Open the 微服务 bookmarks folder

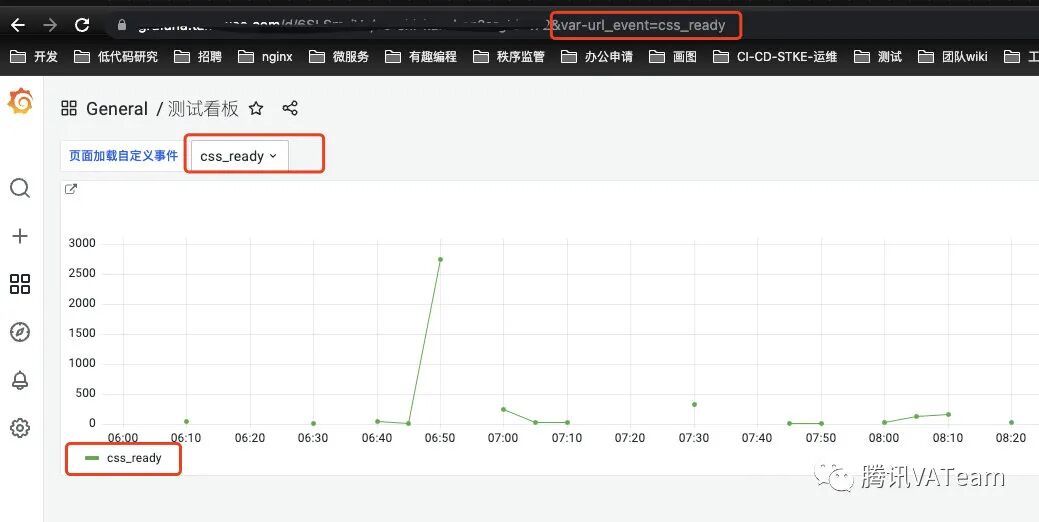click(x=339, y=57)
